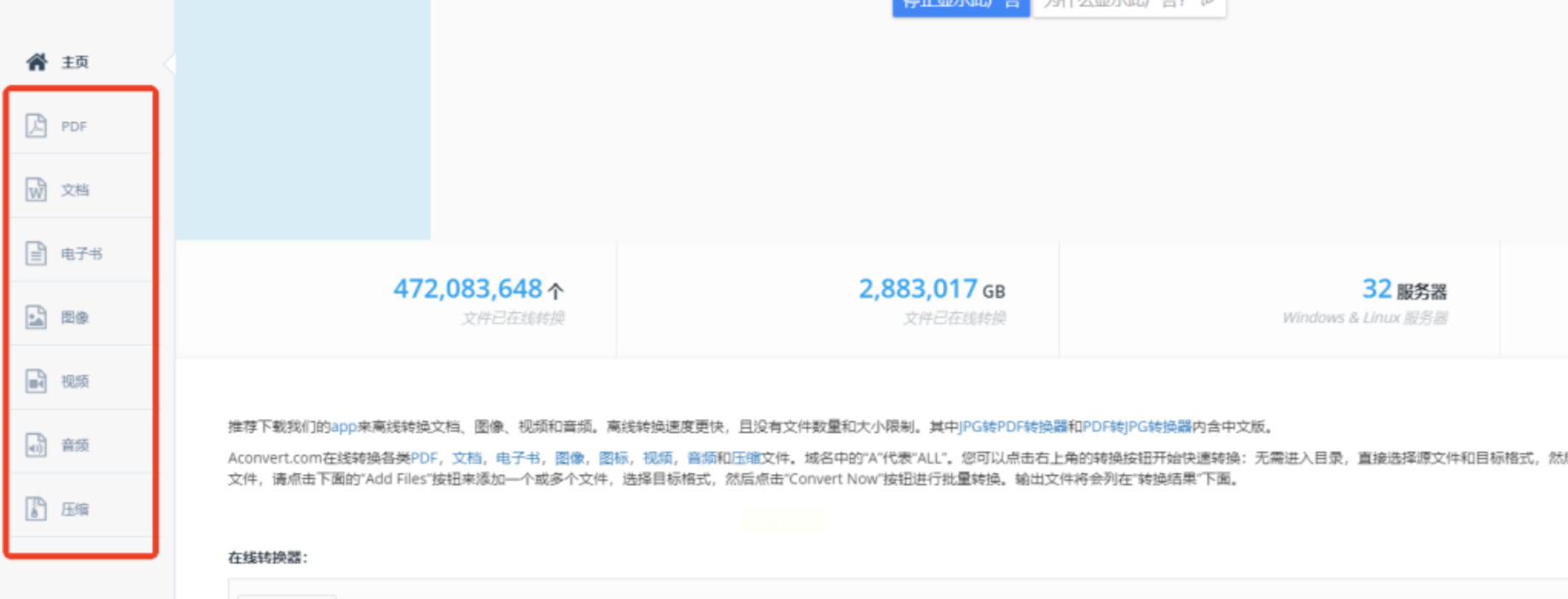Image resolution: width=1568 pixels, height=599 pixels.
Task: Click the light blue ad placeholder area
Action: tap(303, 119)
